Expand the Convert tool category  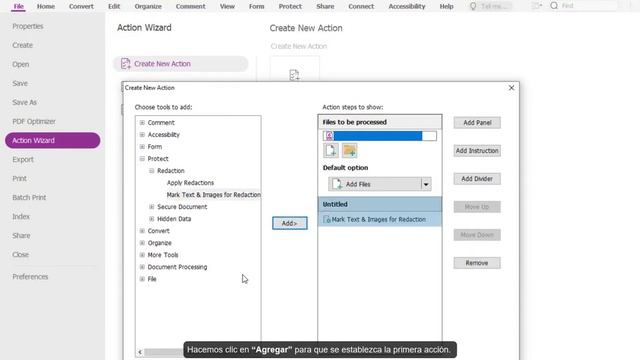pos(142,231)
